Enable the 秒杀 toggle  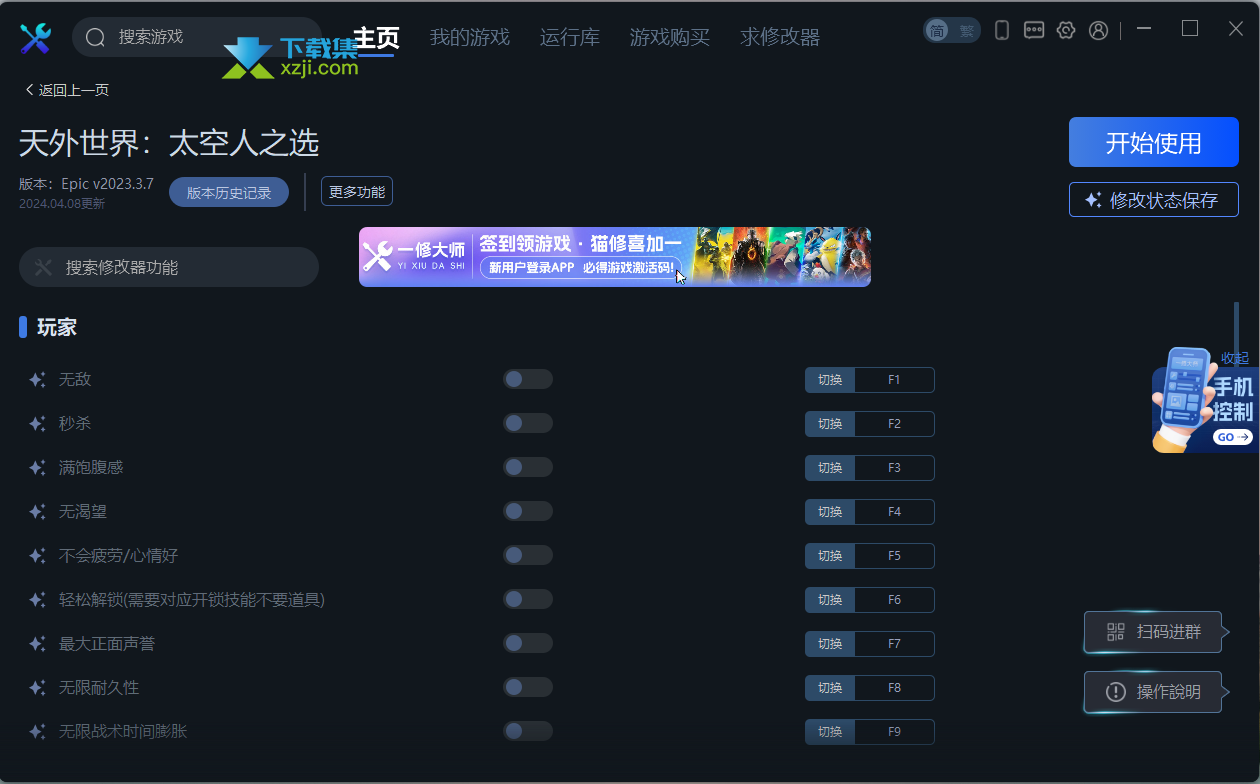(x=528, y=423)
